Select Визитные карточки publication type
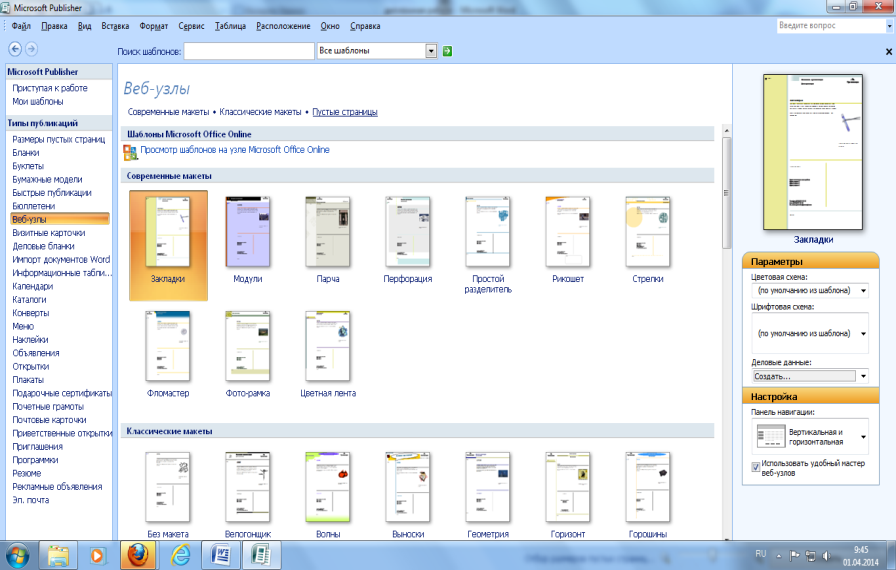 (x=49, y=233)
